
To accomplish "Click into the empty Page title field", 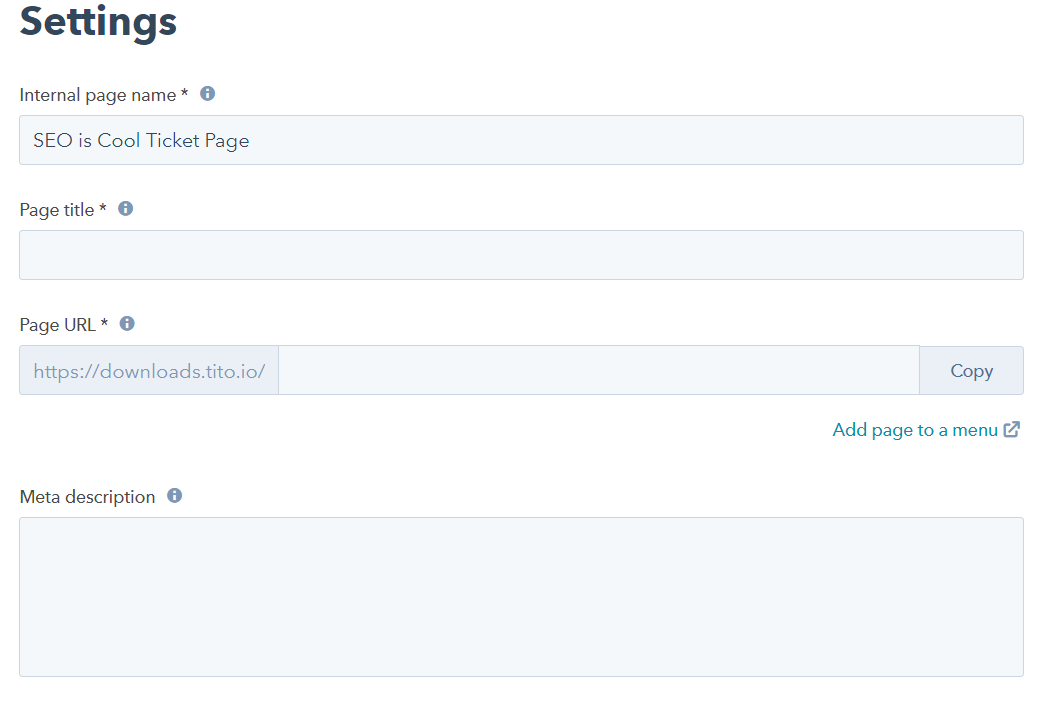I will (x=521, y=255).
